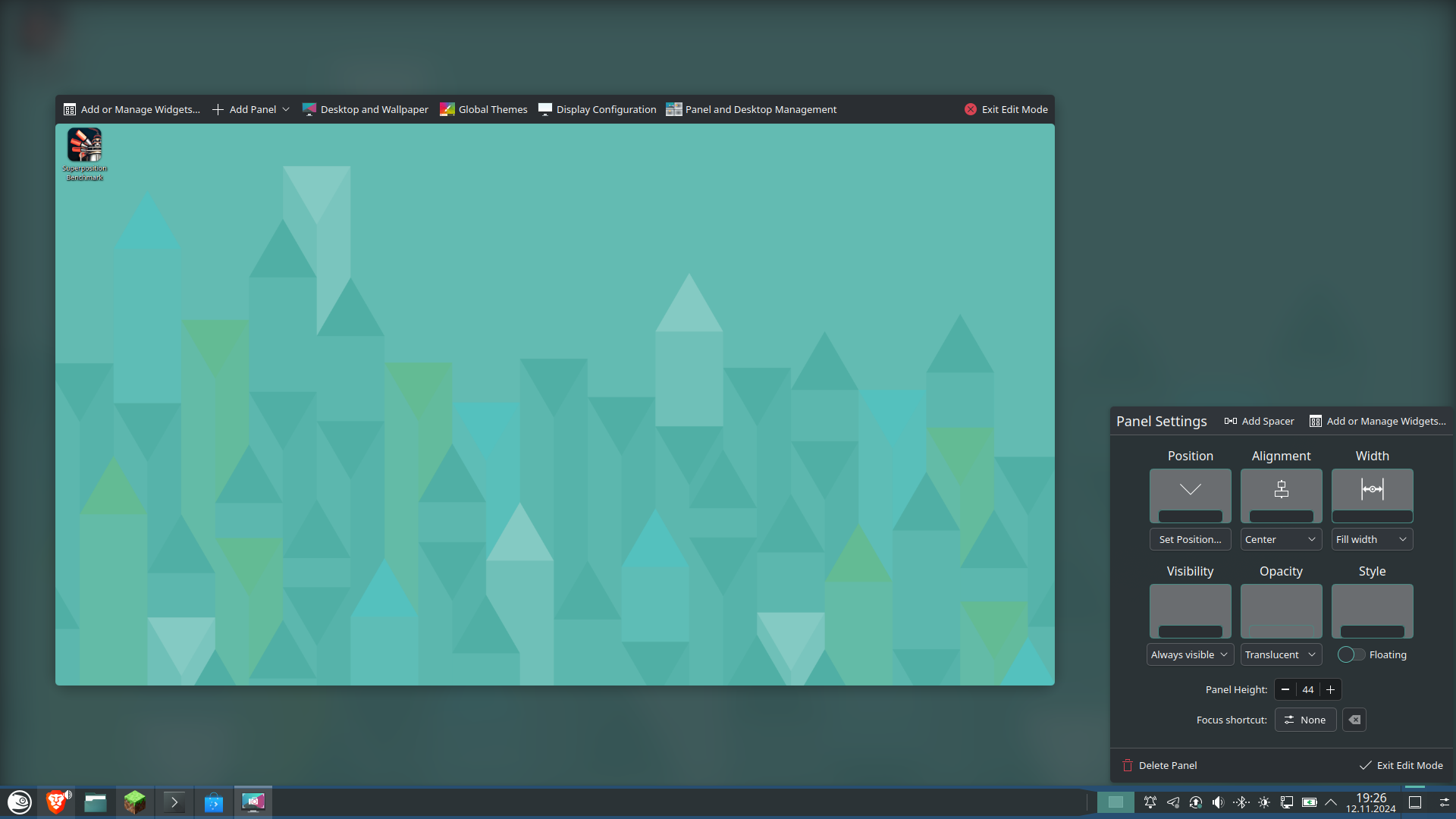Click the Bluetooth tray icon
This screenshot has height=819, width=1456.
pyautogui.click(x=1241, y=802)
